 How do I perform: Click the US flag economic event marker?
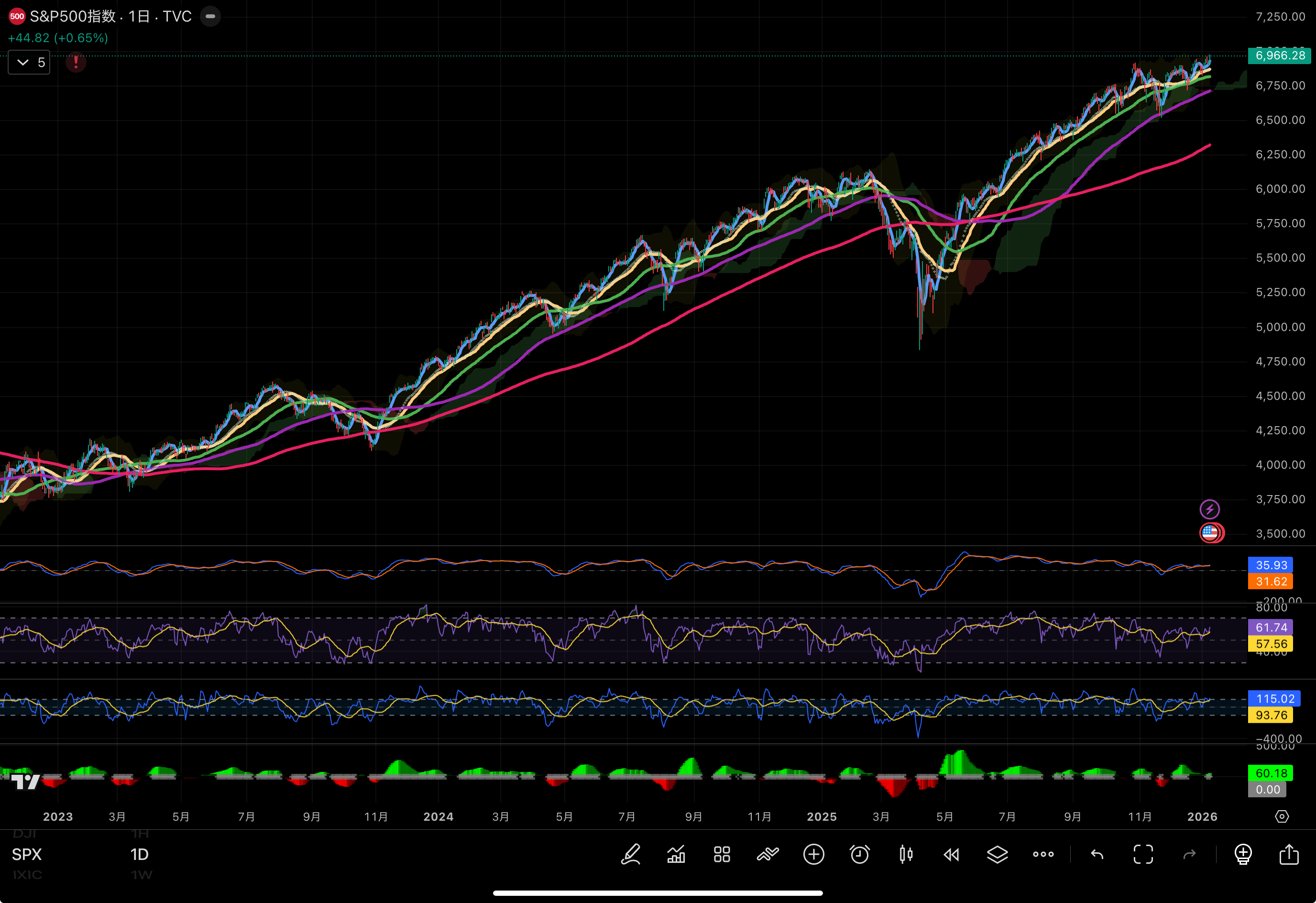[1210, 532]
